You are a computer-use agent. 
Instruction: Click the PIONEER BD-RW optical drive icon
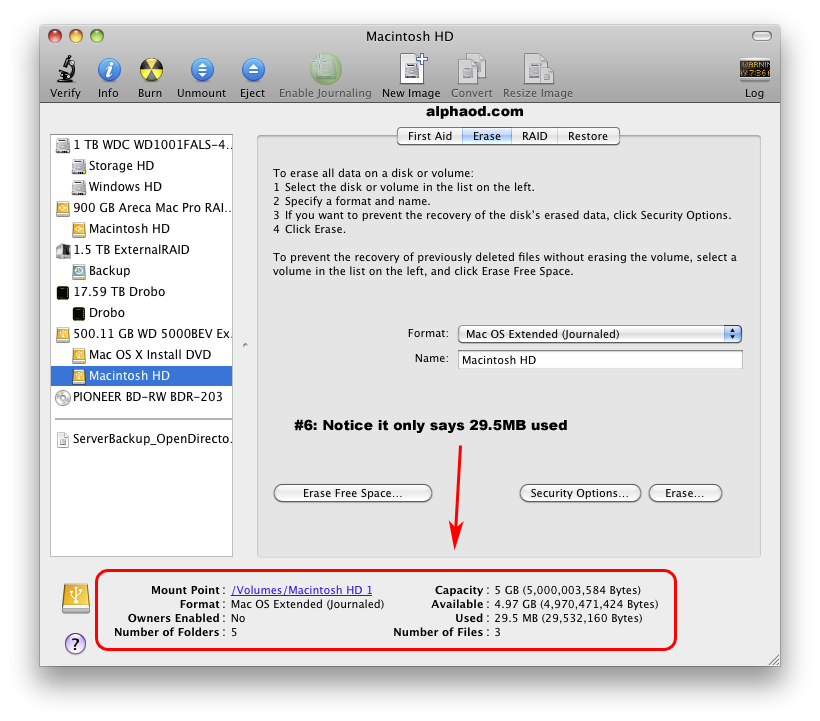[x=63, y=397]
